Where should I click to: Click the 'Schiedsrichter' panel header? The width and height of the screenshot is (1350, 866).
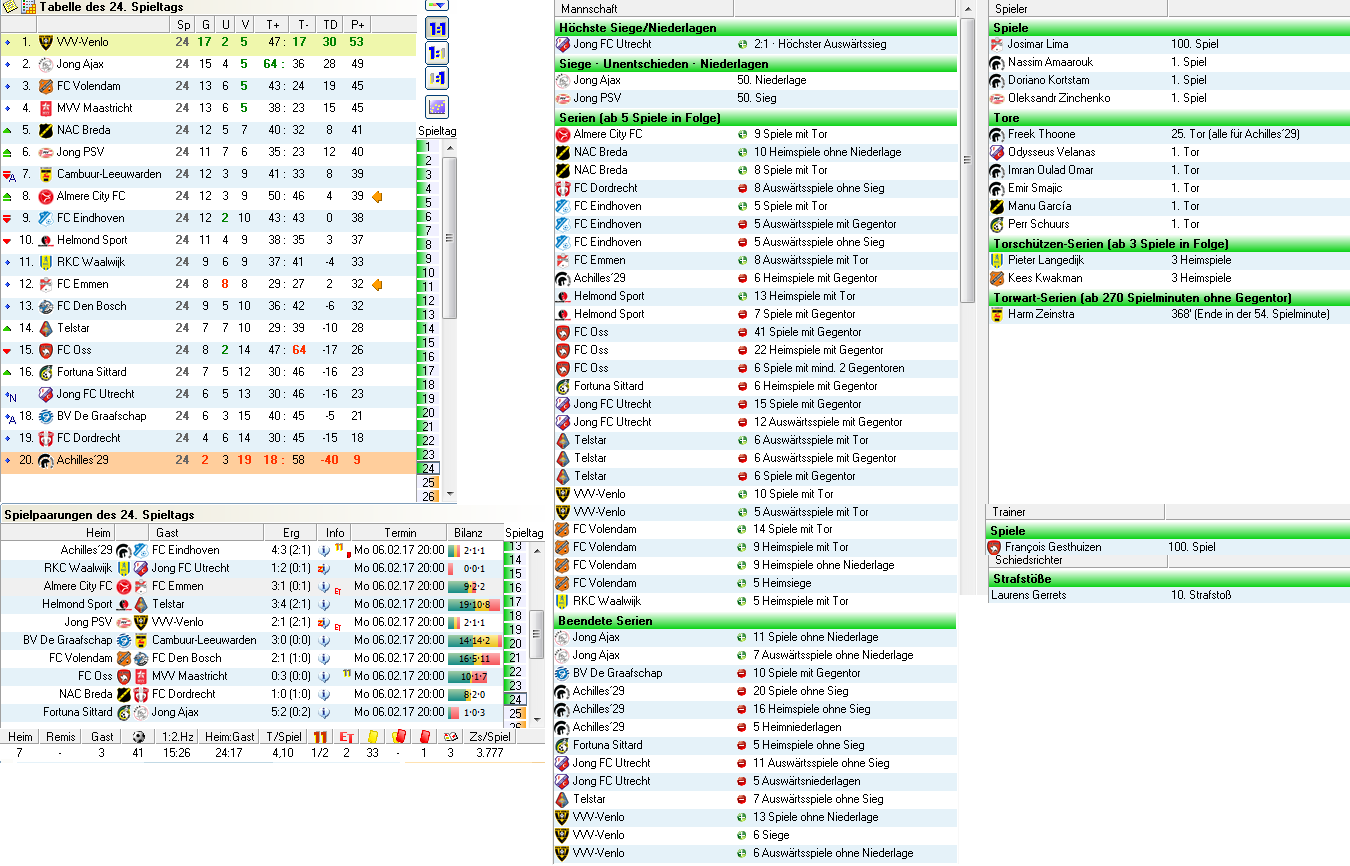pyautogui.click(x=1077, y=561)
